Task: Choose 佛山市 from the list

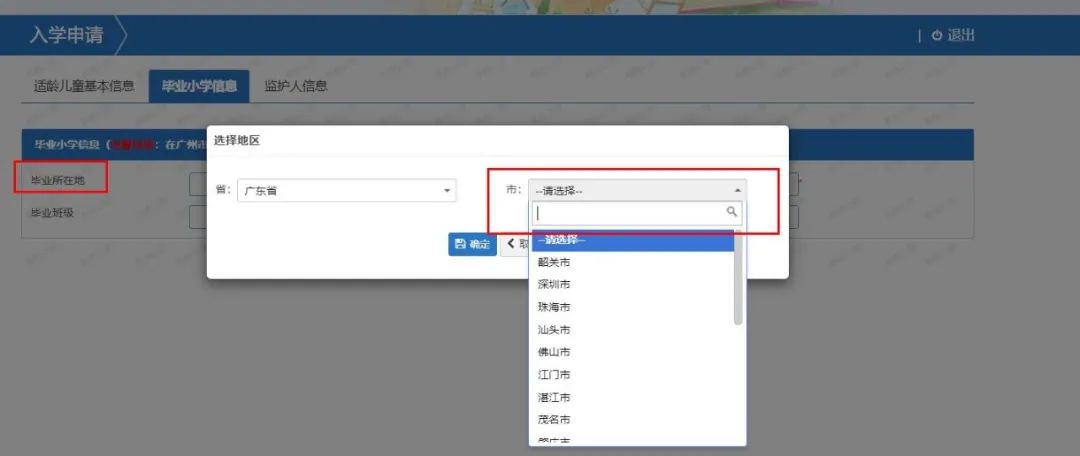Action: click(x=554, y=352)
